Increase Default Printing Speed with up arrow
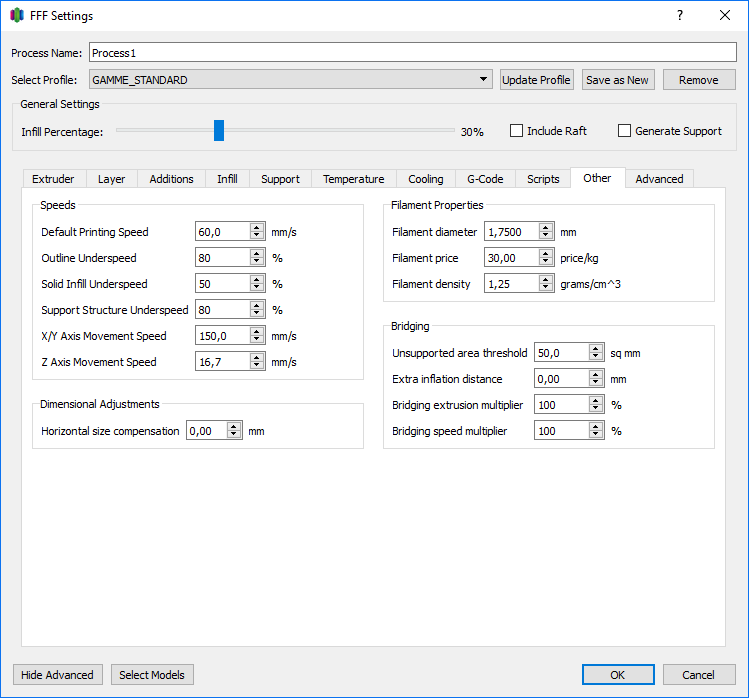Image resolution: width=749 pixels, height=698 pixels. click(x=257, y=228)
